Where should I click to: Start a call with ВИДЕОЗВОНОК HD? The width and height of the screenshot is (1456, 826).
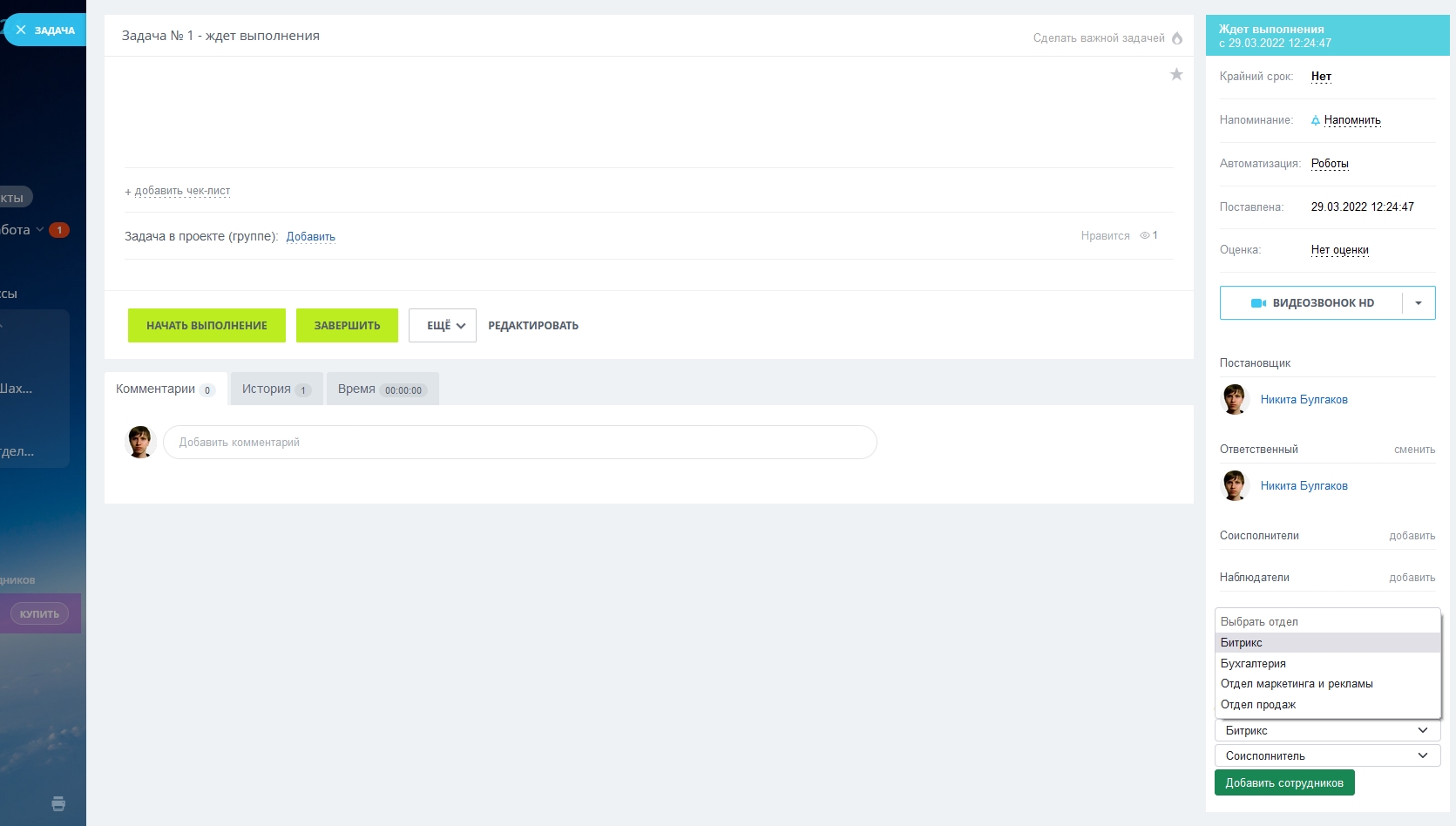click(1311, 303)
